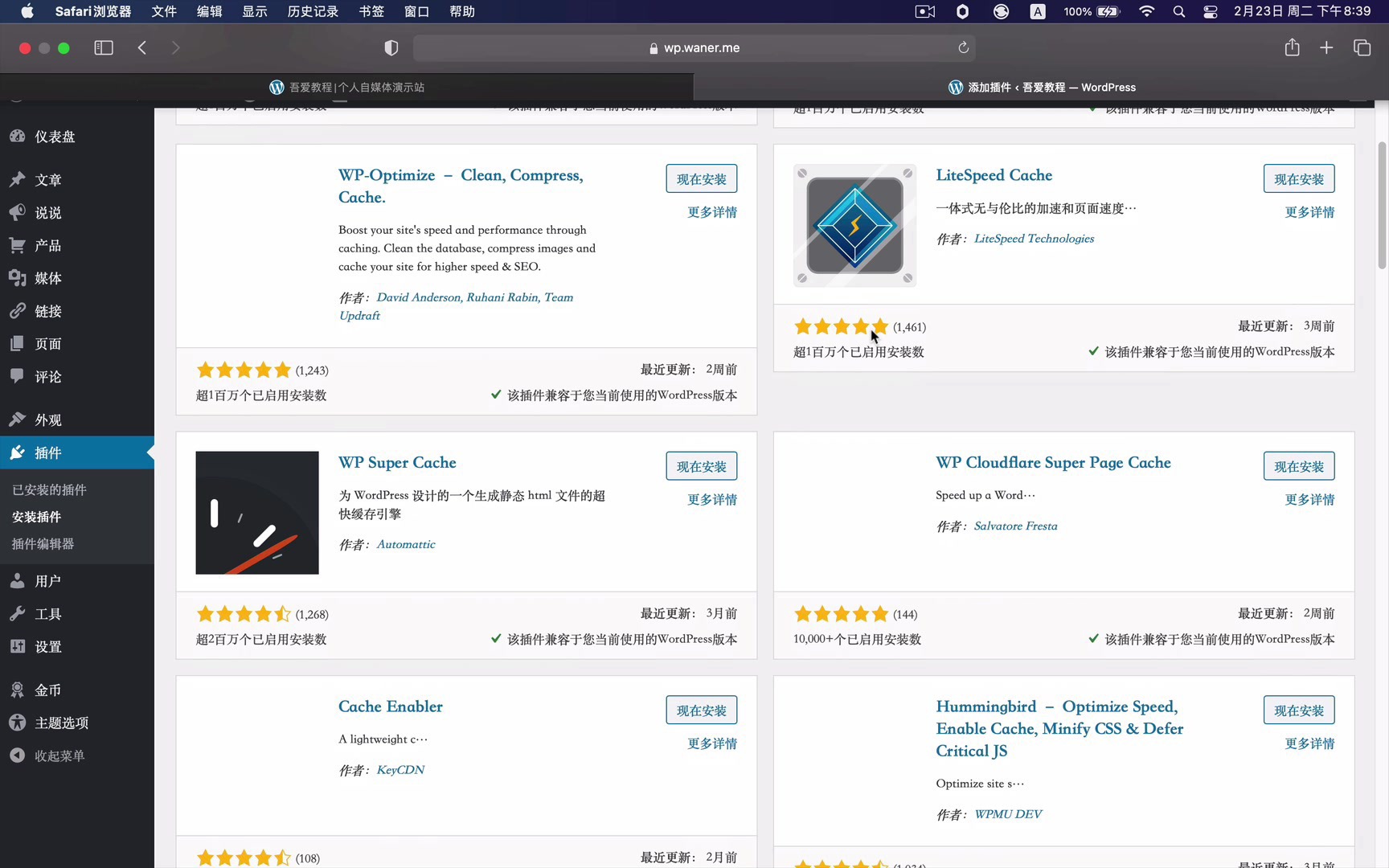Open the 主题选项 sidebar item
This screenshot has width=1389, height=868.
pyautogui.click(x=61, y=723)
